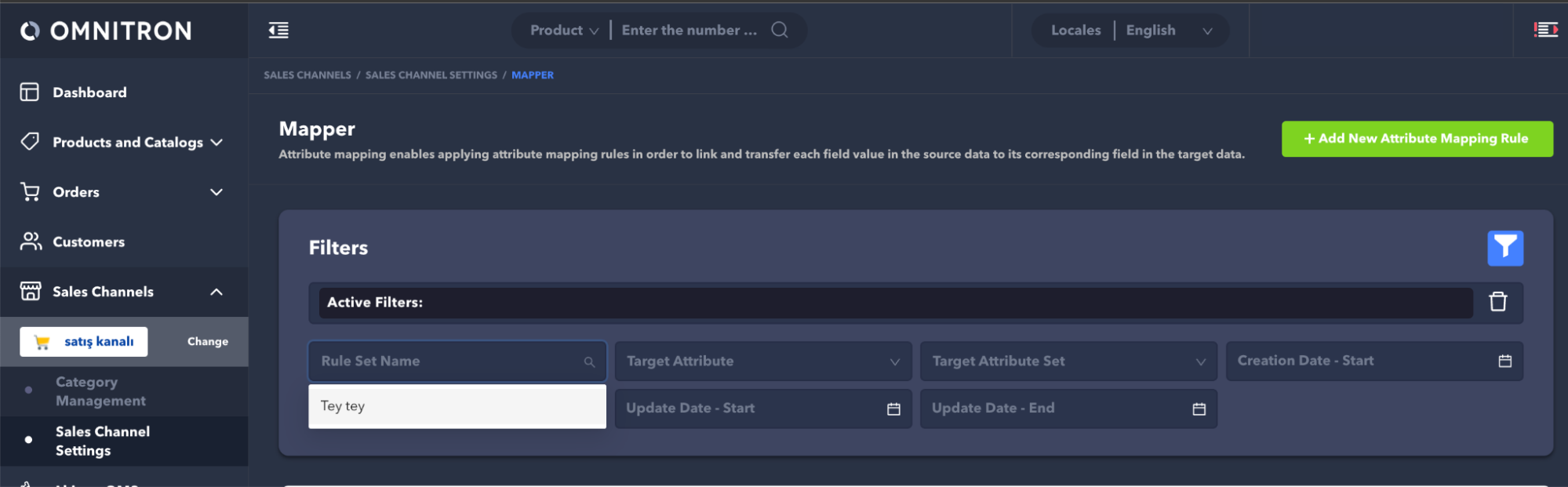This screenshot has width=1568, height=487.
Task: Click the Omnitron logo
Action: coord(106,31)
